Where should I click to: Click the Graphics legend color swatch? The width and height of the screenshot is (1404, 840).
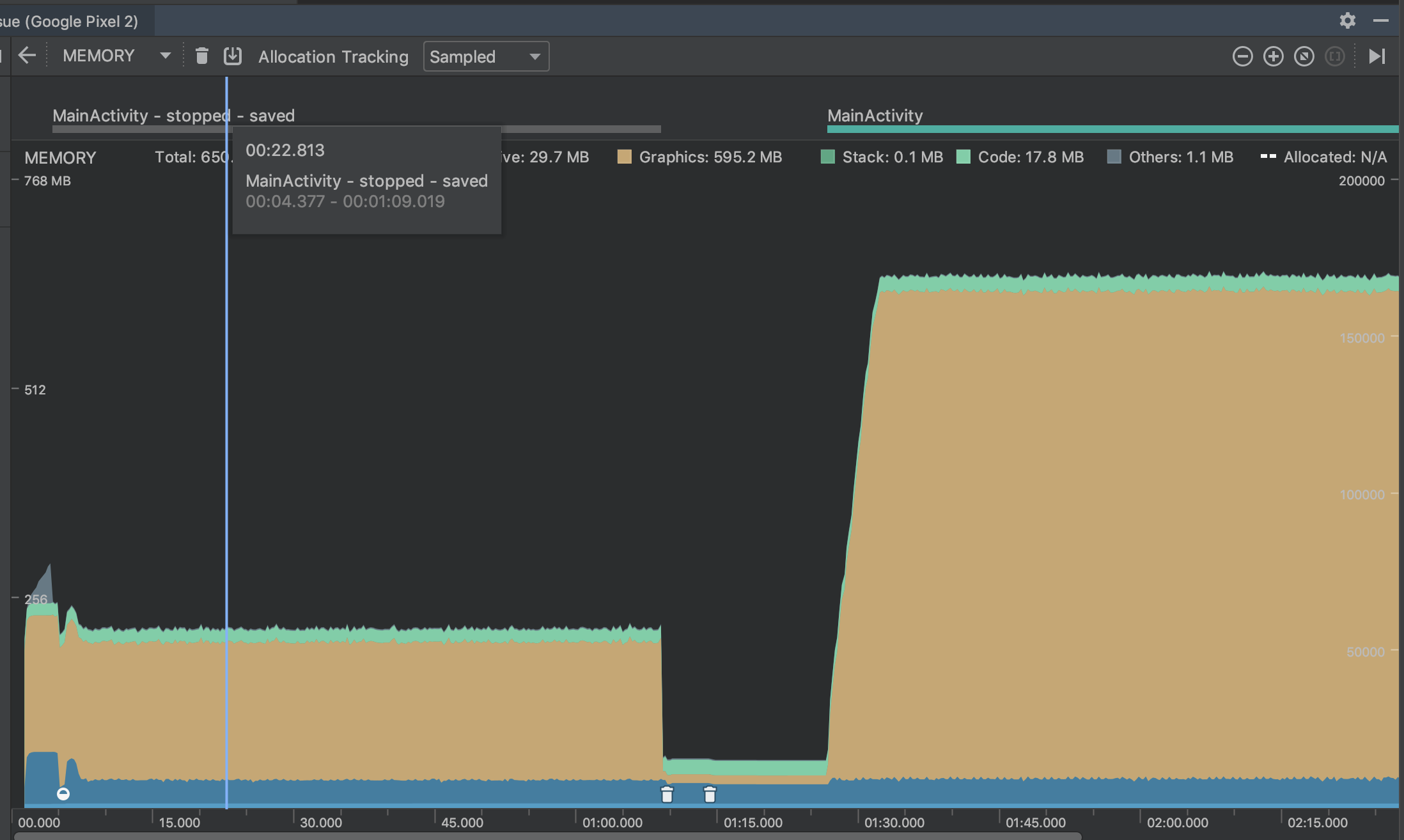click(624, 157)
